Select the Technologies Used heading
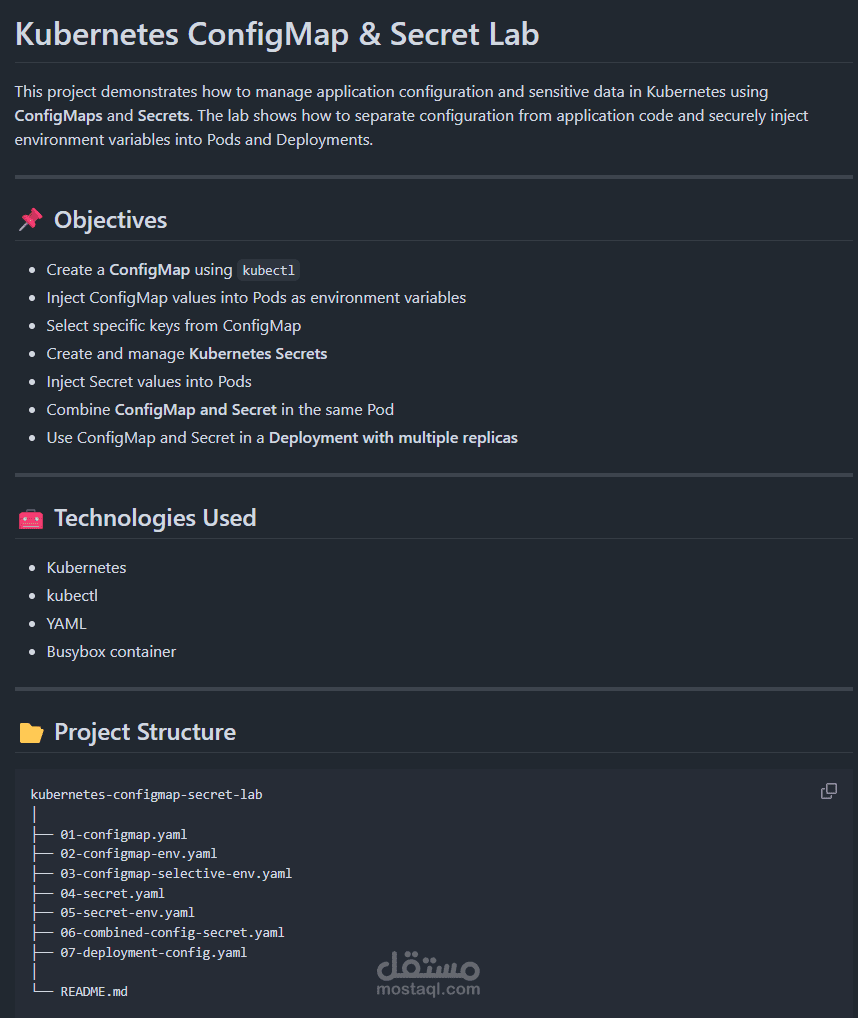This screenshot has width=858, height=1018. pyautogui.click(x=155, y=518)
